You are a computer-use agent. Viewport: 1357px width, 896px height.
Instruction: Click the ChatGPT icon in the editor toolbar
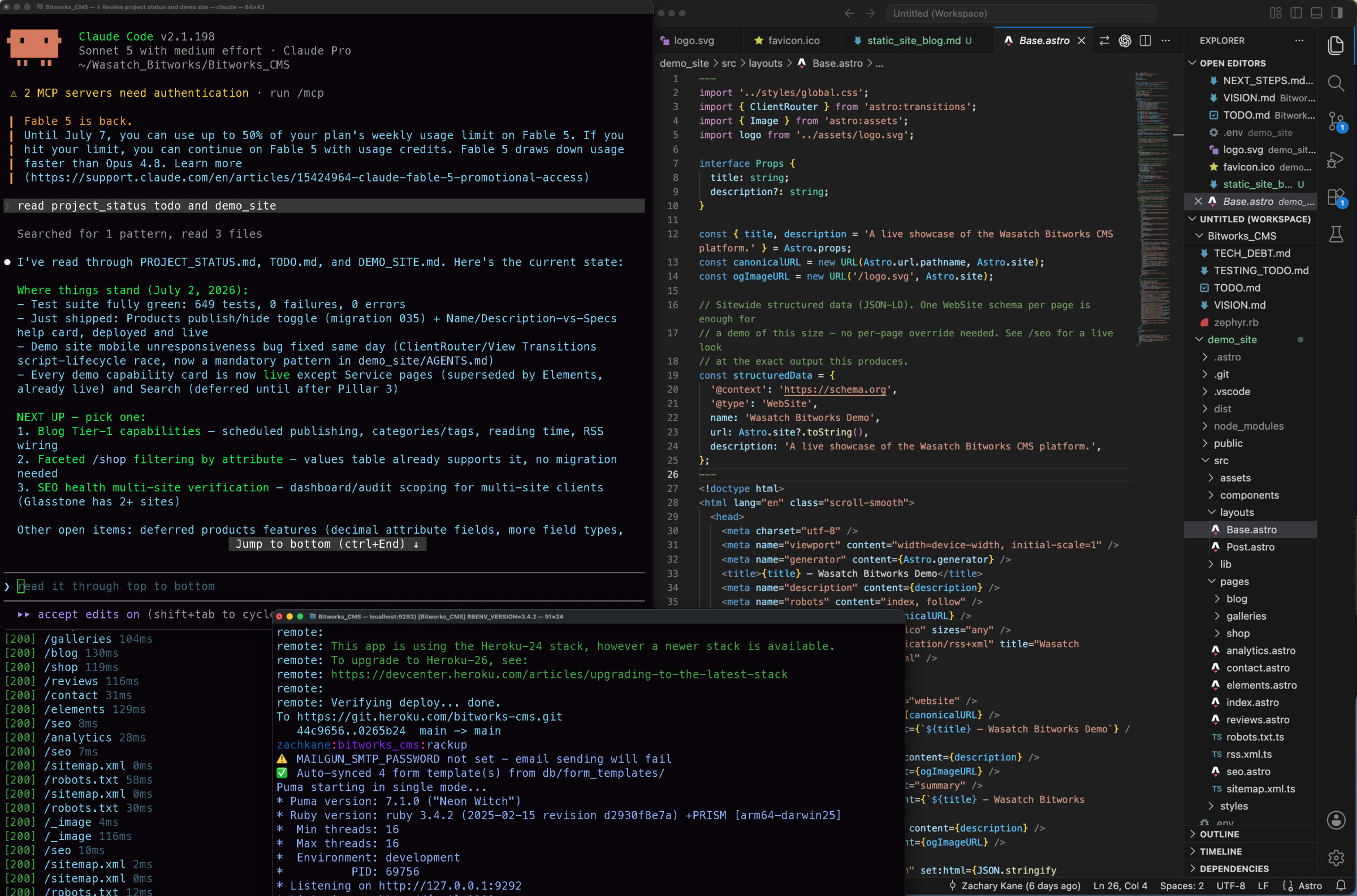(x=1125, y=41)
